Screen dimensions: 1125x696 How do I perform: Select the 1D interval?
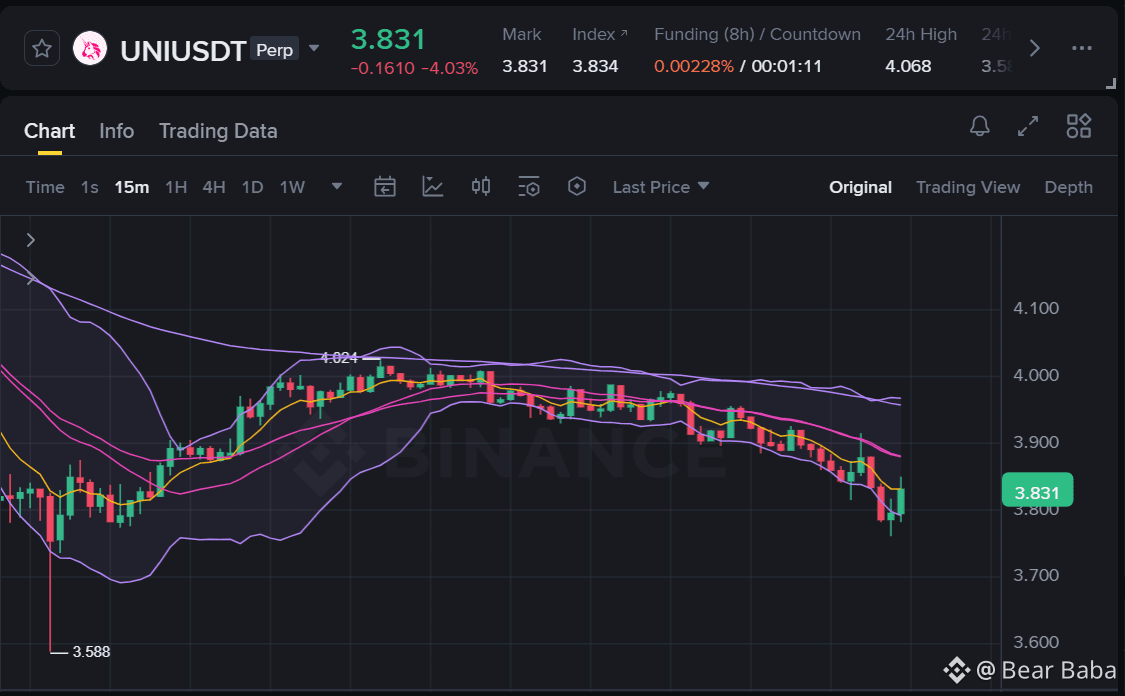(x=253, y=187)
